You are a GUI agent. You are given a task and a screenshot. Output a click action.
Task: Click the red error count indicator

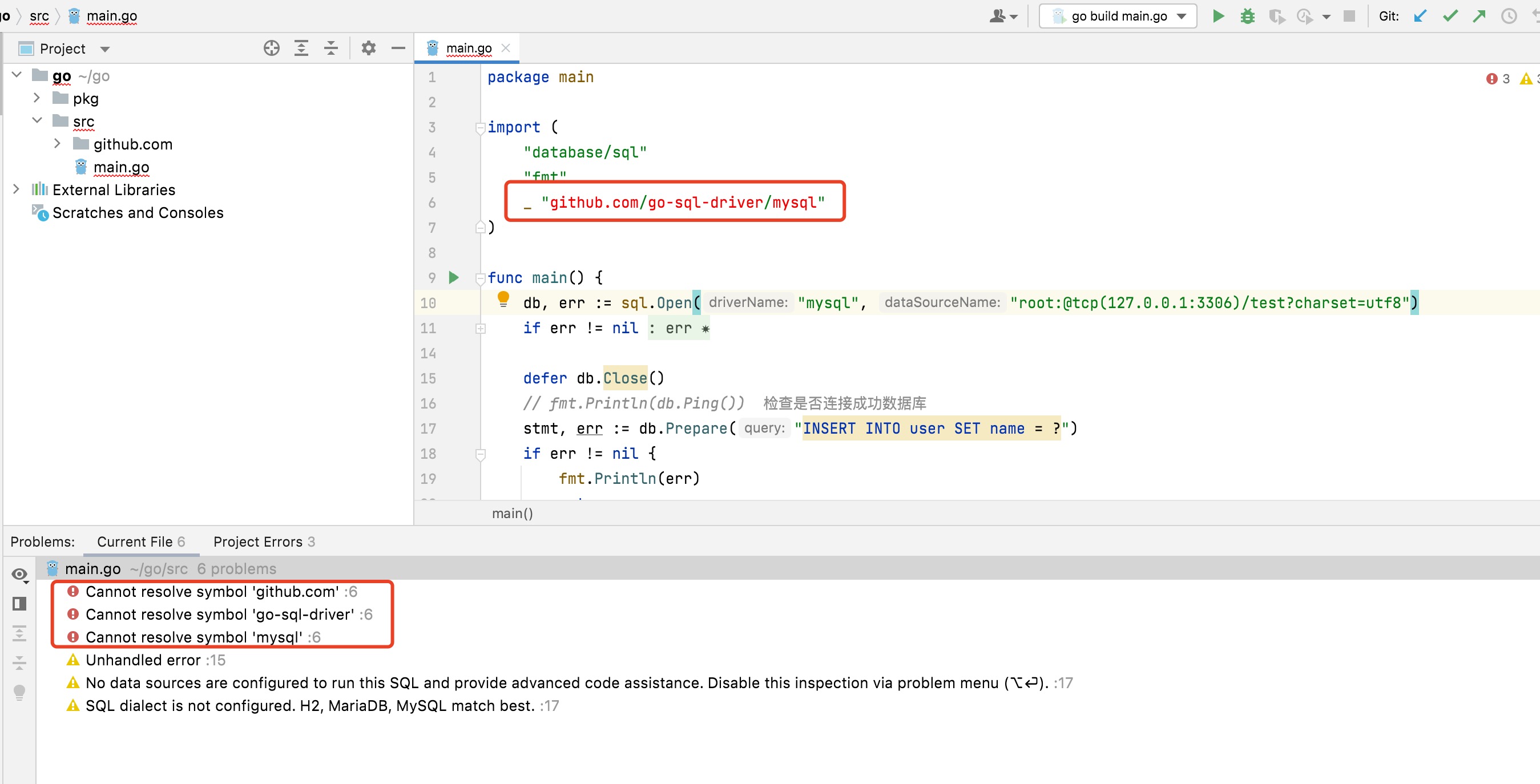(1498, 78)
